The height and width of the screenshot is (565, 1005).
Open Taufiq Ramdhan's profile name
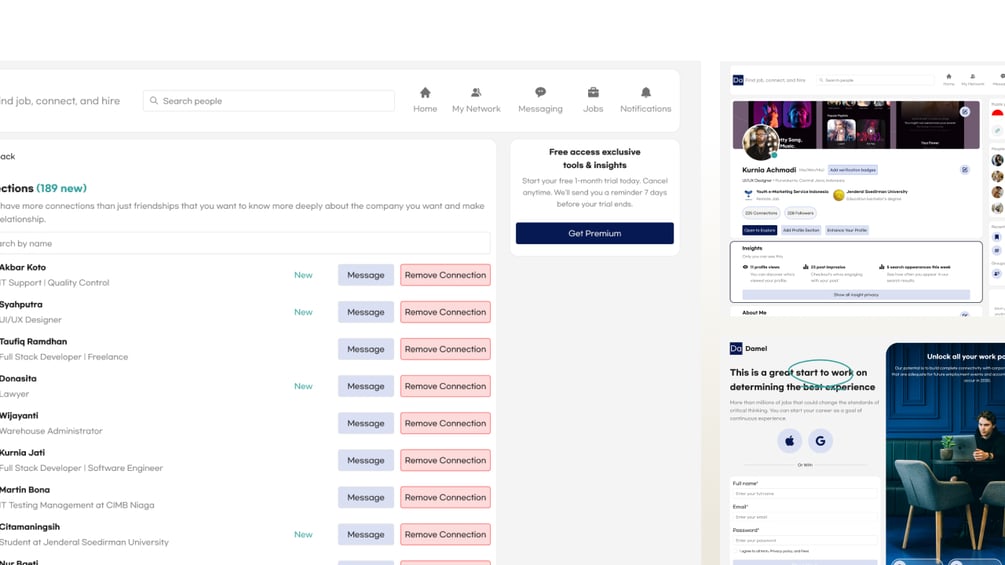pos(33,341)
